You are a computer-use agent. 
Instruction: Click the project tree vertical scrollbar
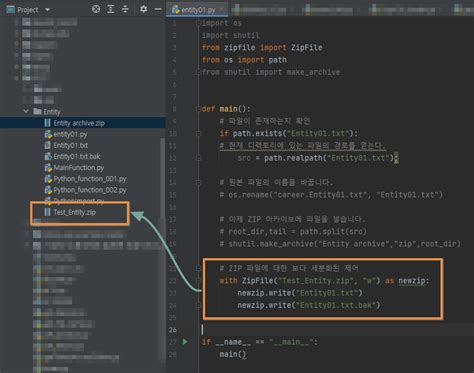tap(163, 247)
